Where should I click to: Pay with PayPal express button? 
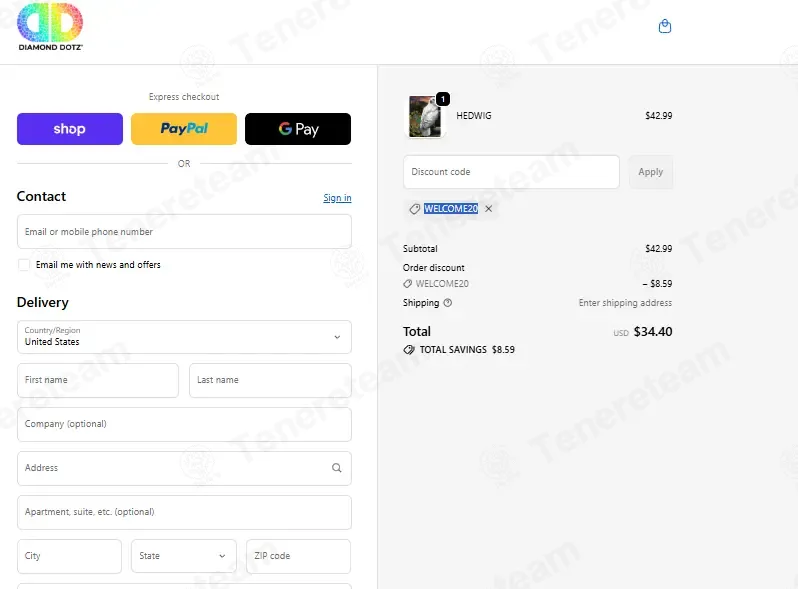(x=184, y=129)
